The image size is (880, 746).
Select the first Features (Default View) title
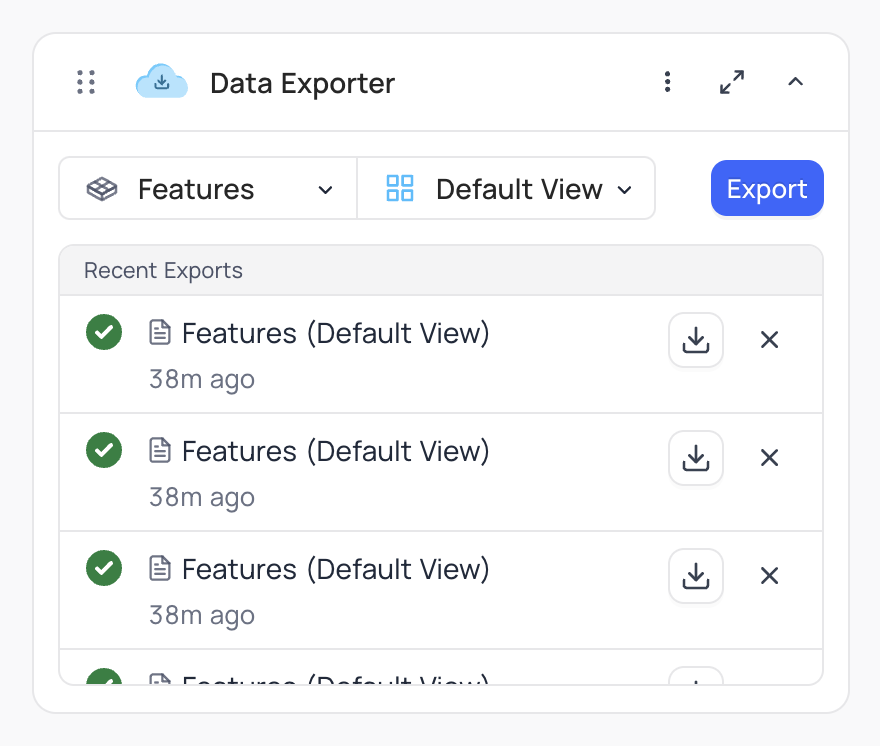335,333
